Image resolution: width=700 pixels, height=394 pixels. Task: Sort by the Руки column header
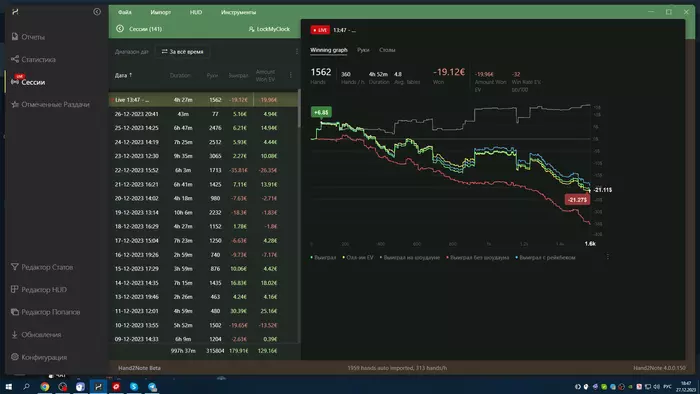pos(212,75)
